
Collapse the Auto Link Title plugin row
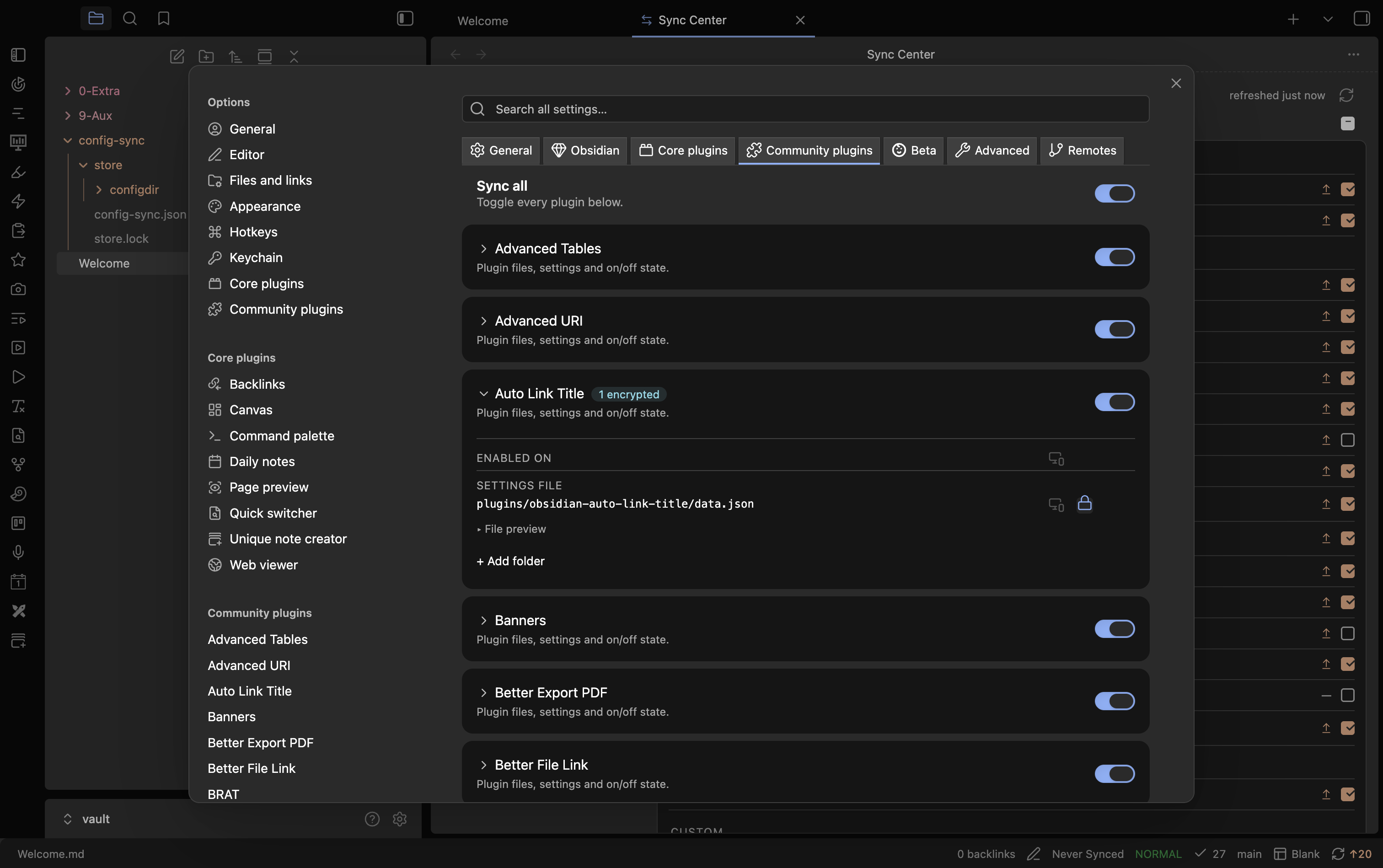483,394
